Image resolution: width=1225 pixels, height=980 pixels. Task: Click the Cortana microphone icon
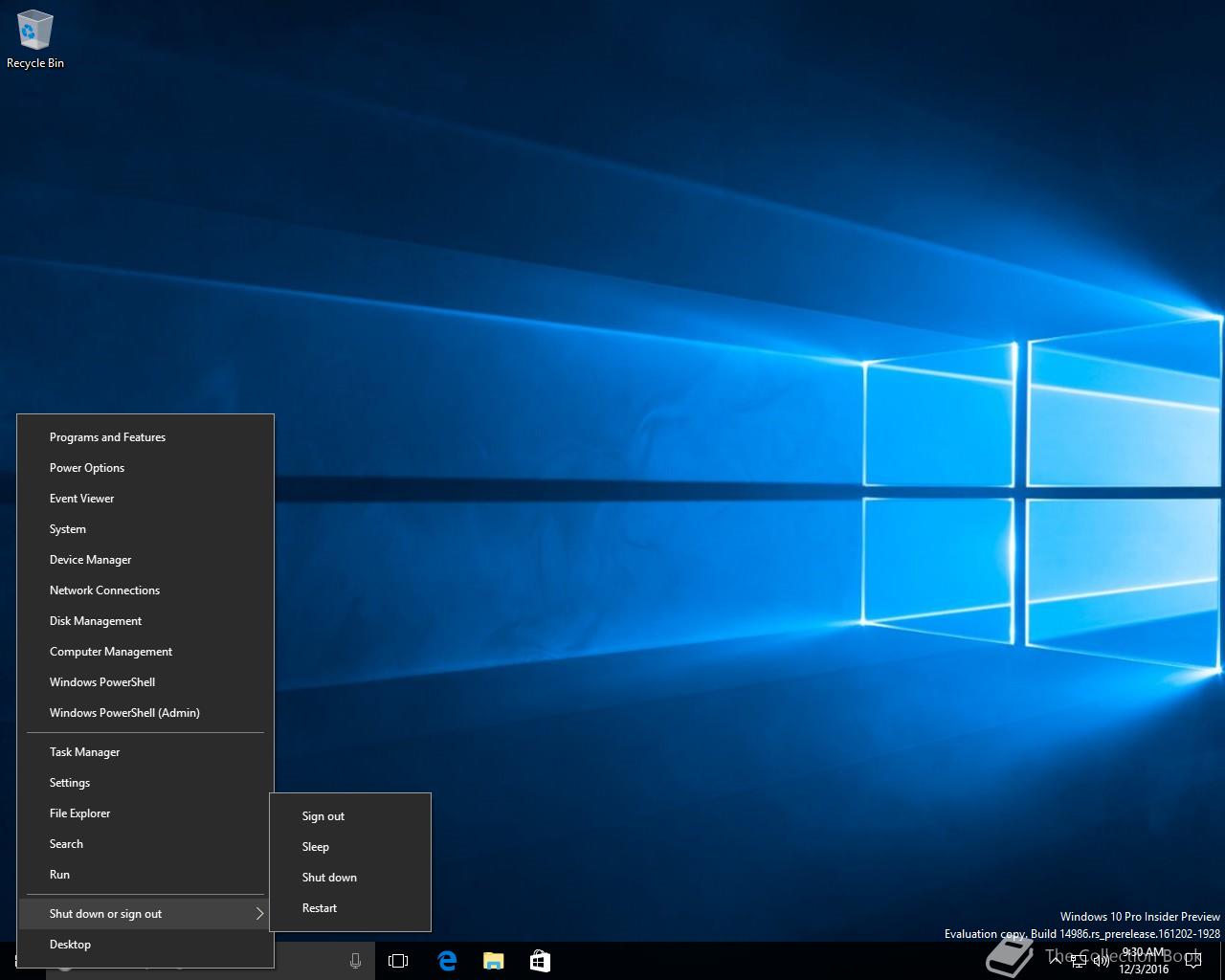click(355, 961)
